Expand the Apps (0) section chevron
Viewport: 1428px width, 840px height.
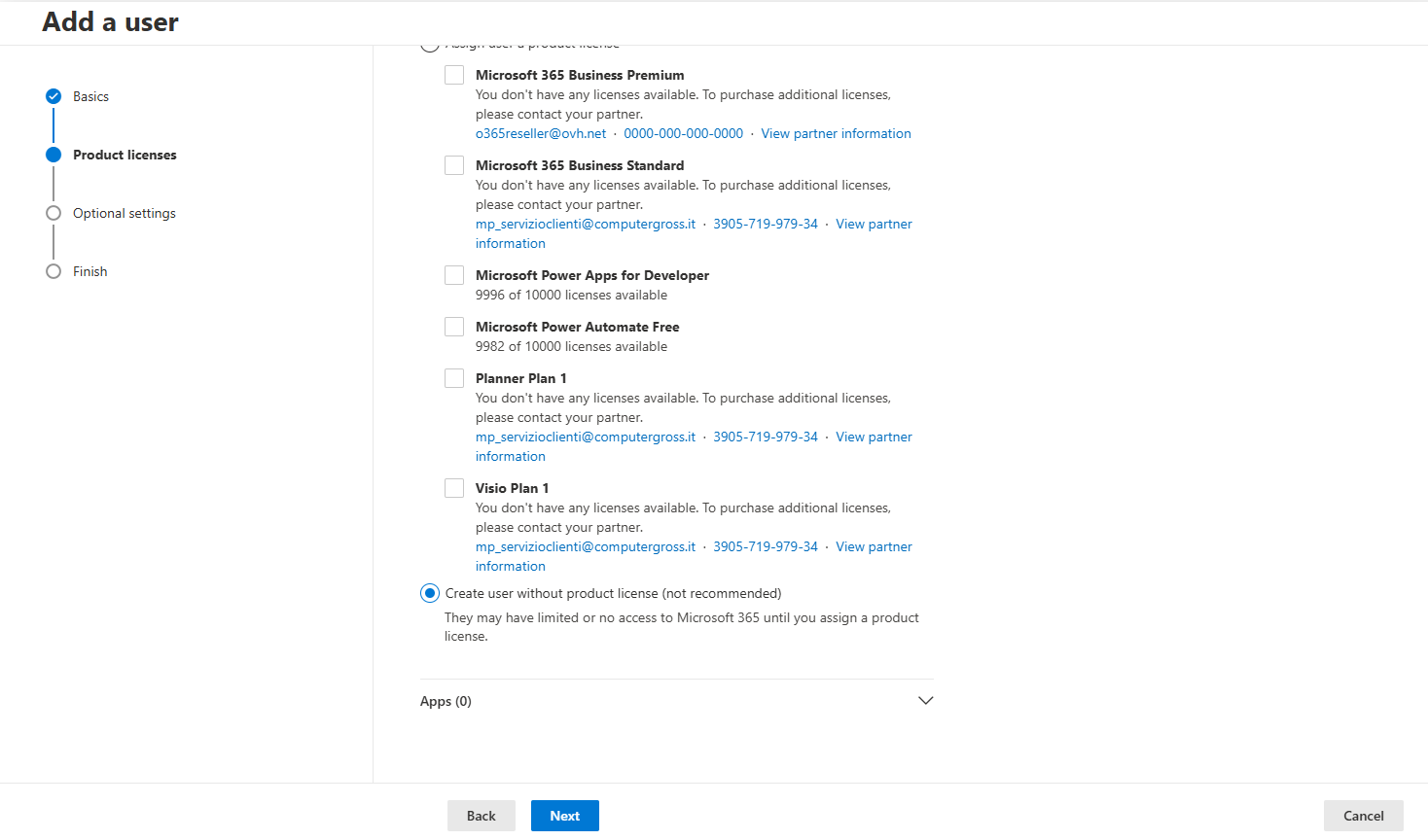(925, 701)
